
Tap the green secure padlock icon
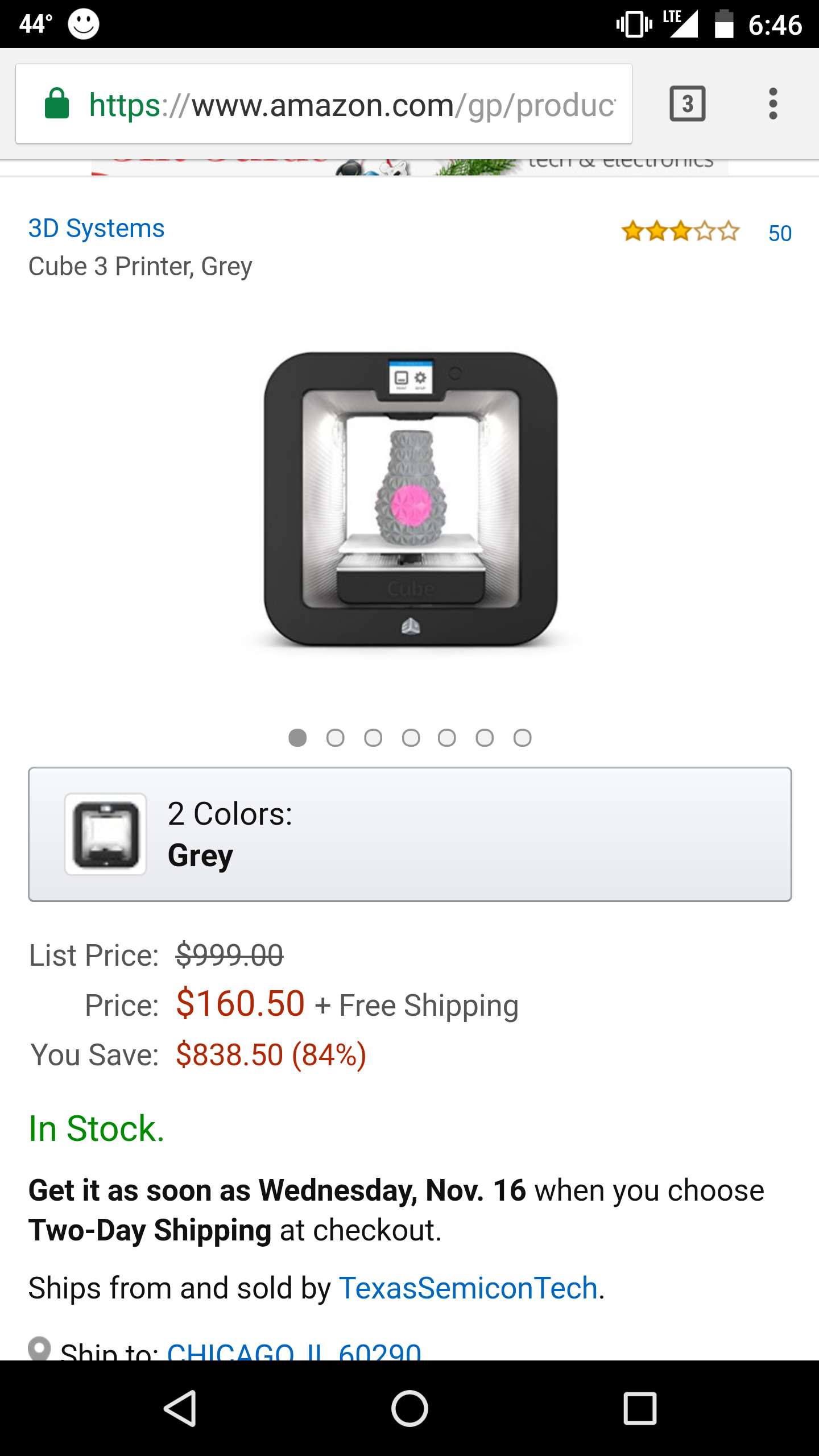click(x=57, y=104)
